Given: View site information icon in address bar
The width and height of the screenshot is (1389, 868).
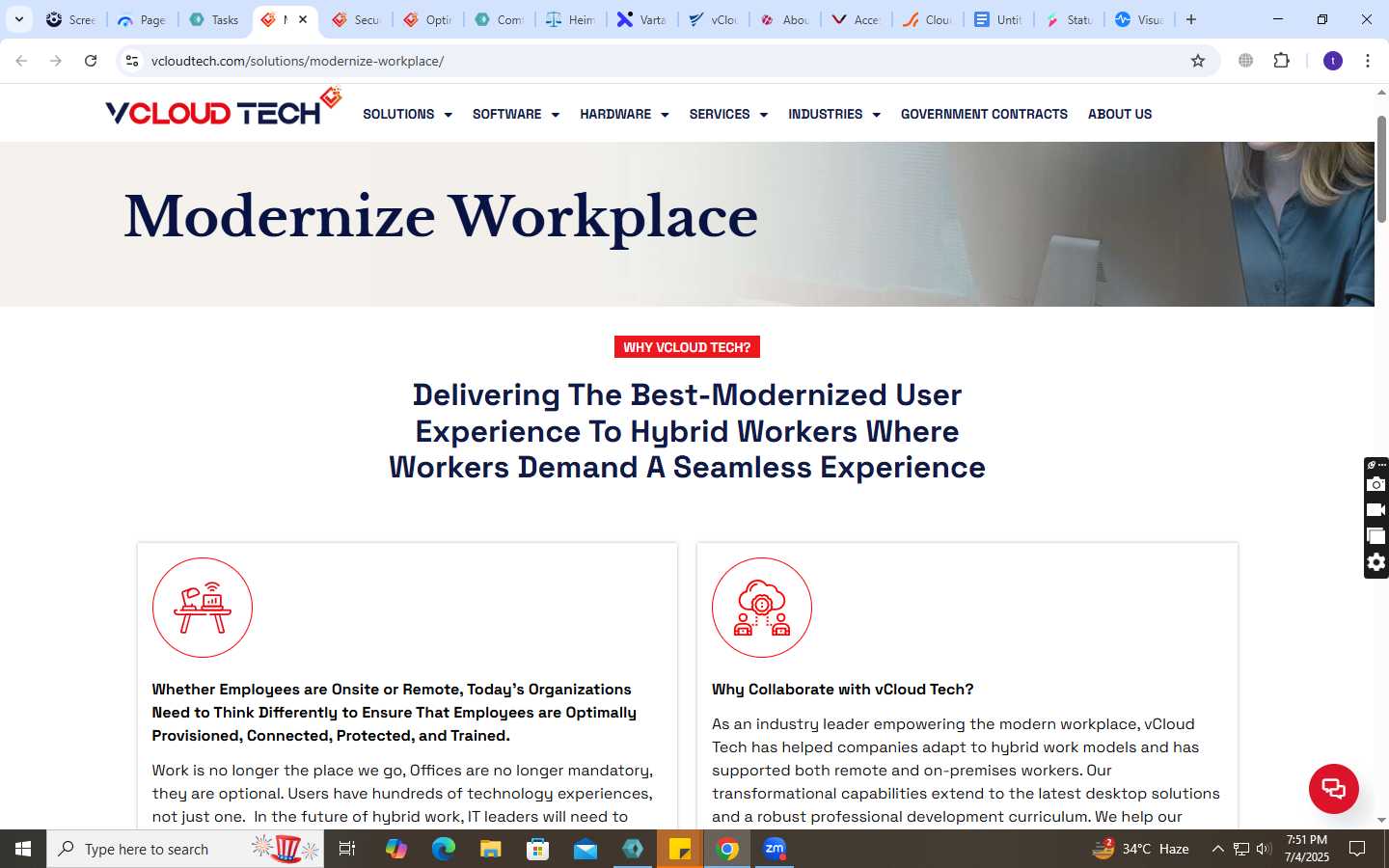Looking at the screenshot, I should point(132,61).
